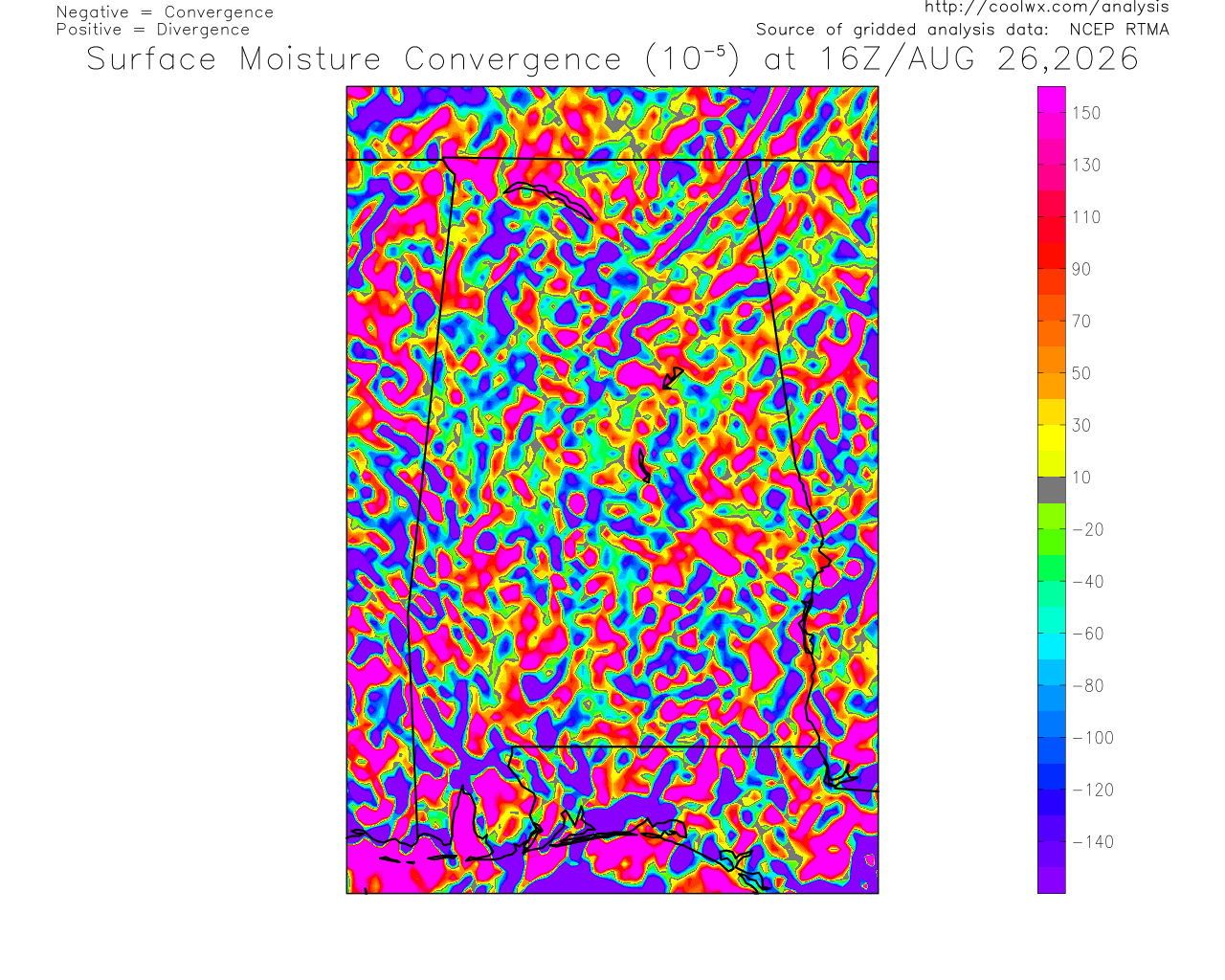This screenshot has width=1225, height=980.
Task: Click the red colorbar segment beside 90
Action: click(x=1051, y=256)
